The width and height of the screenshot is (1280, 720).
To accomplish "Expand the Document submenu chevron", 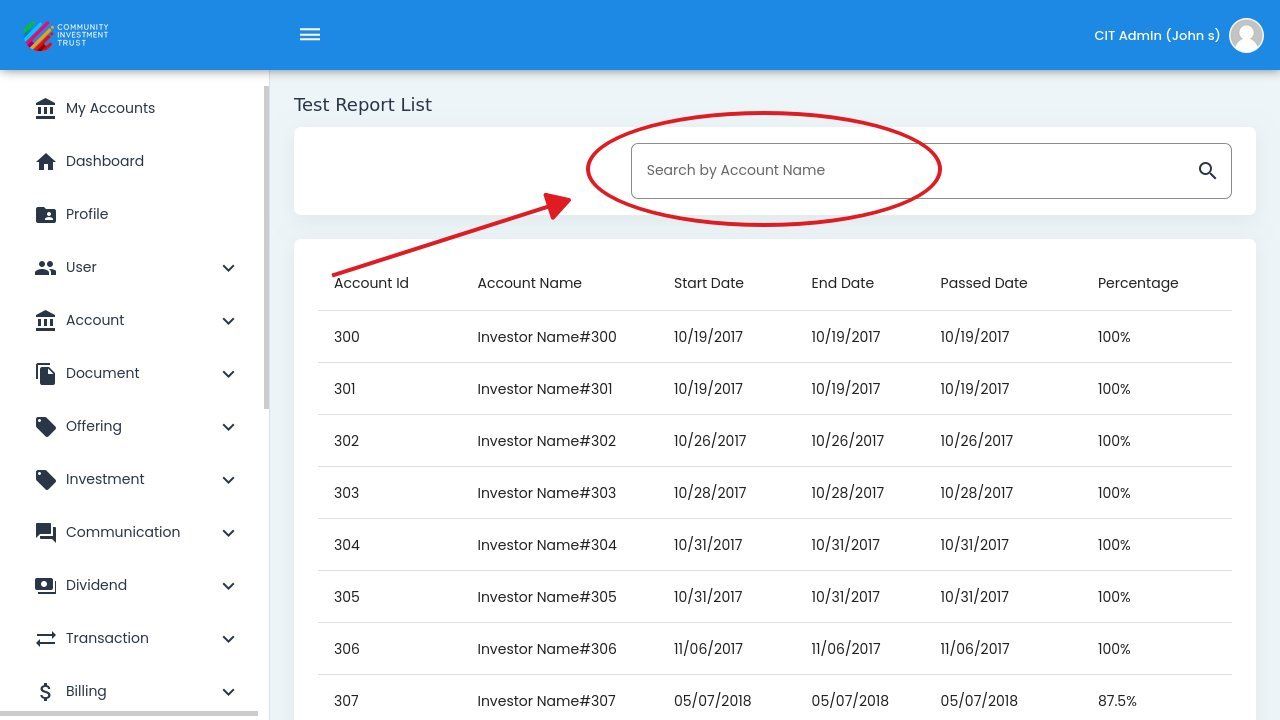I will pyautogui.click(x=228, y=374).
